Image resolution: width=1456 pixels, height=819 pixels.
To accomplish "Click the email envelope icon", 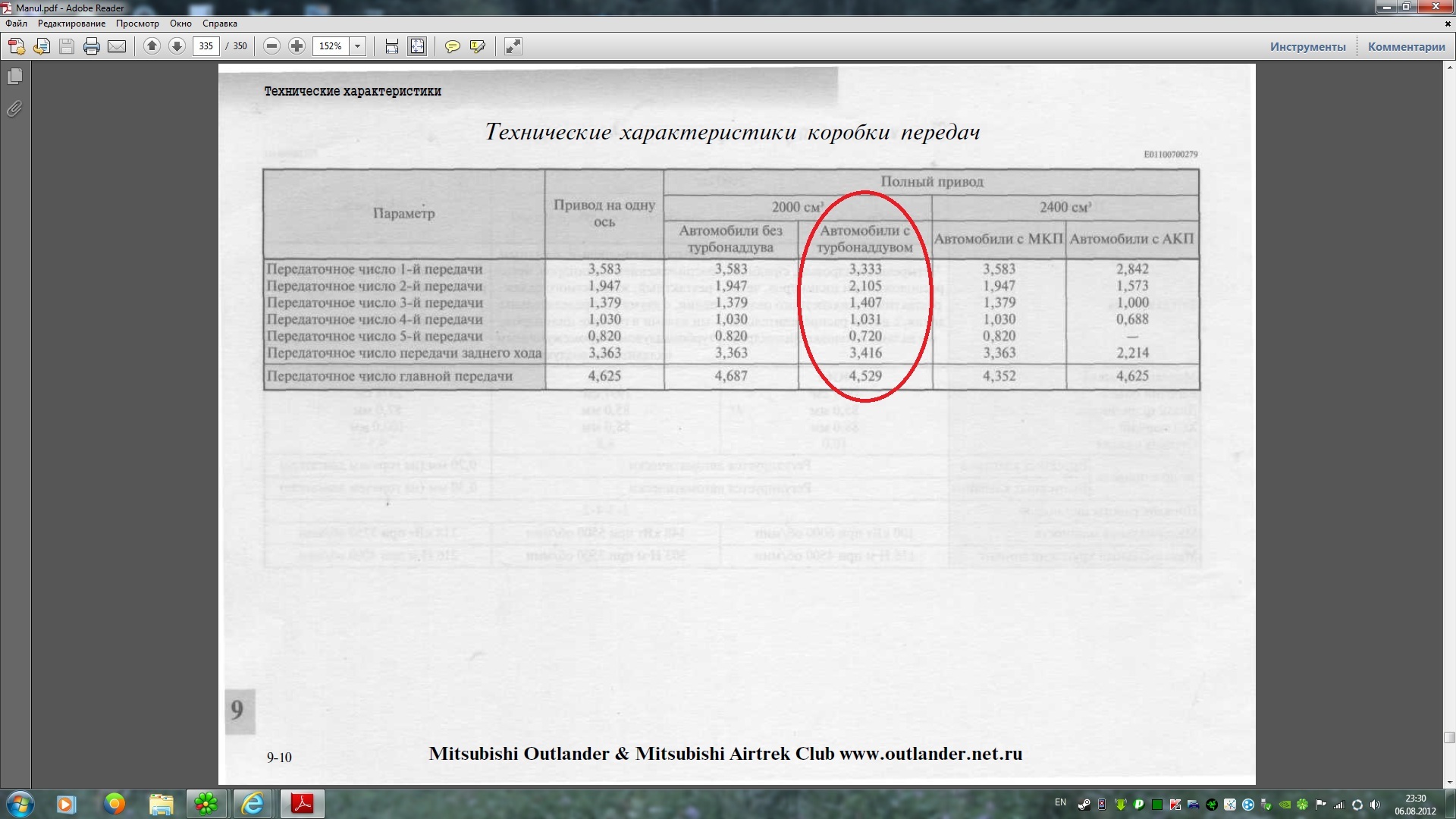I will [117, 46].
